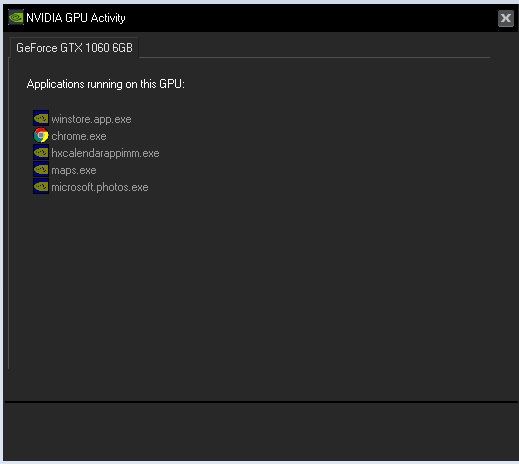This screenshot has width=519, height=464.
Task: Select the hxcalendarappimm.exe entry text
Action: click(x=105, y=153)
